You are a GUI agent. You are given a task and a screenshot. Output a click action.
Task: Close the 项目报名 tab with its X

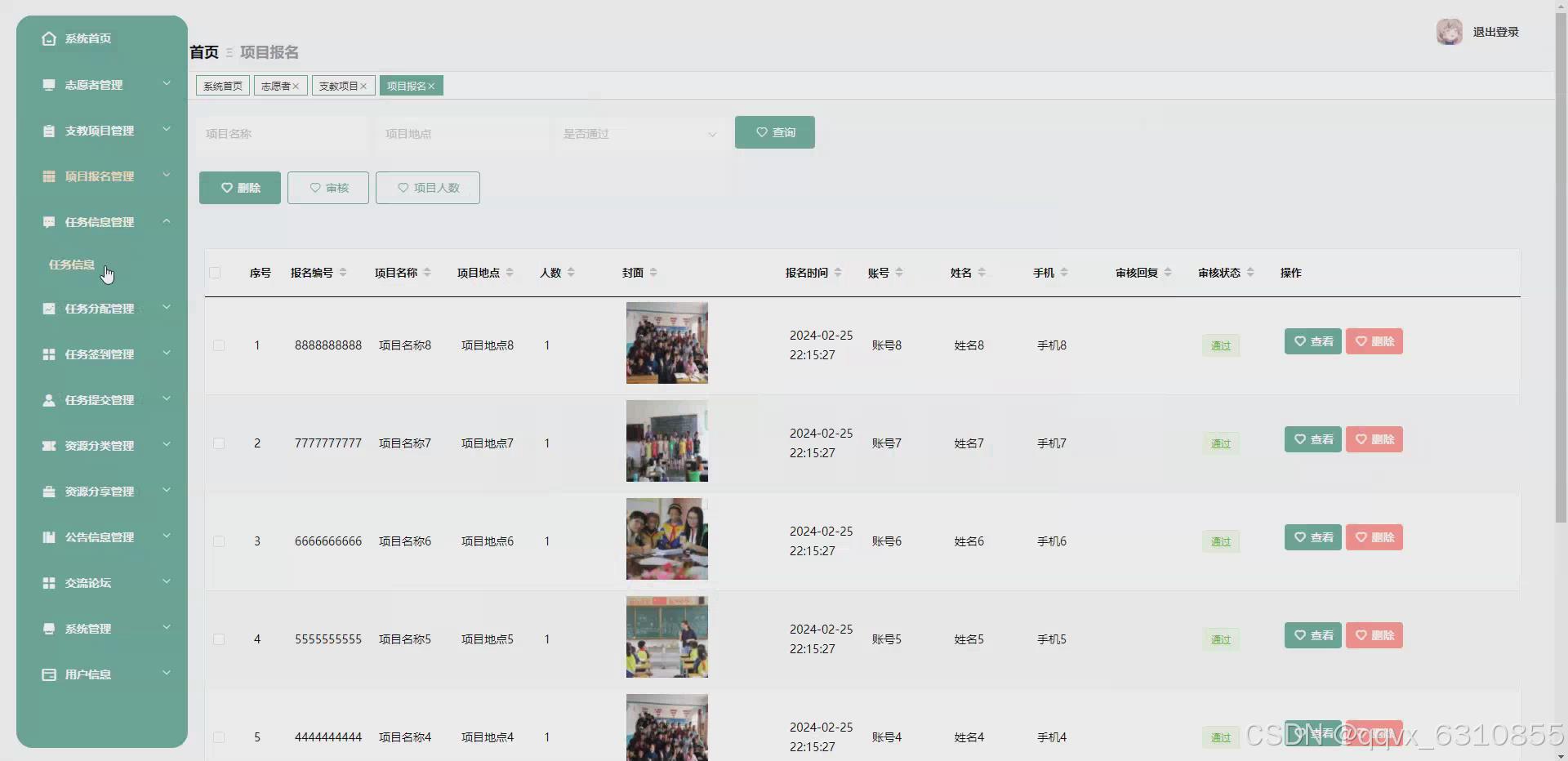(x=431, y=87)
